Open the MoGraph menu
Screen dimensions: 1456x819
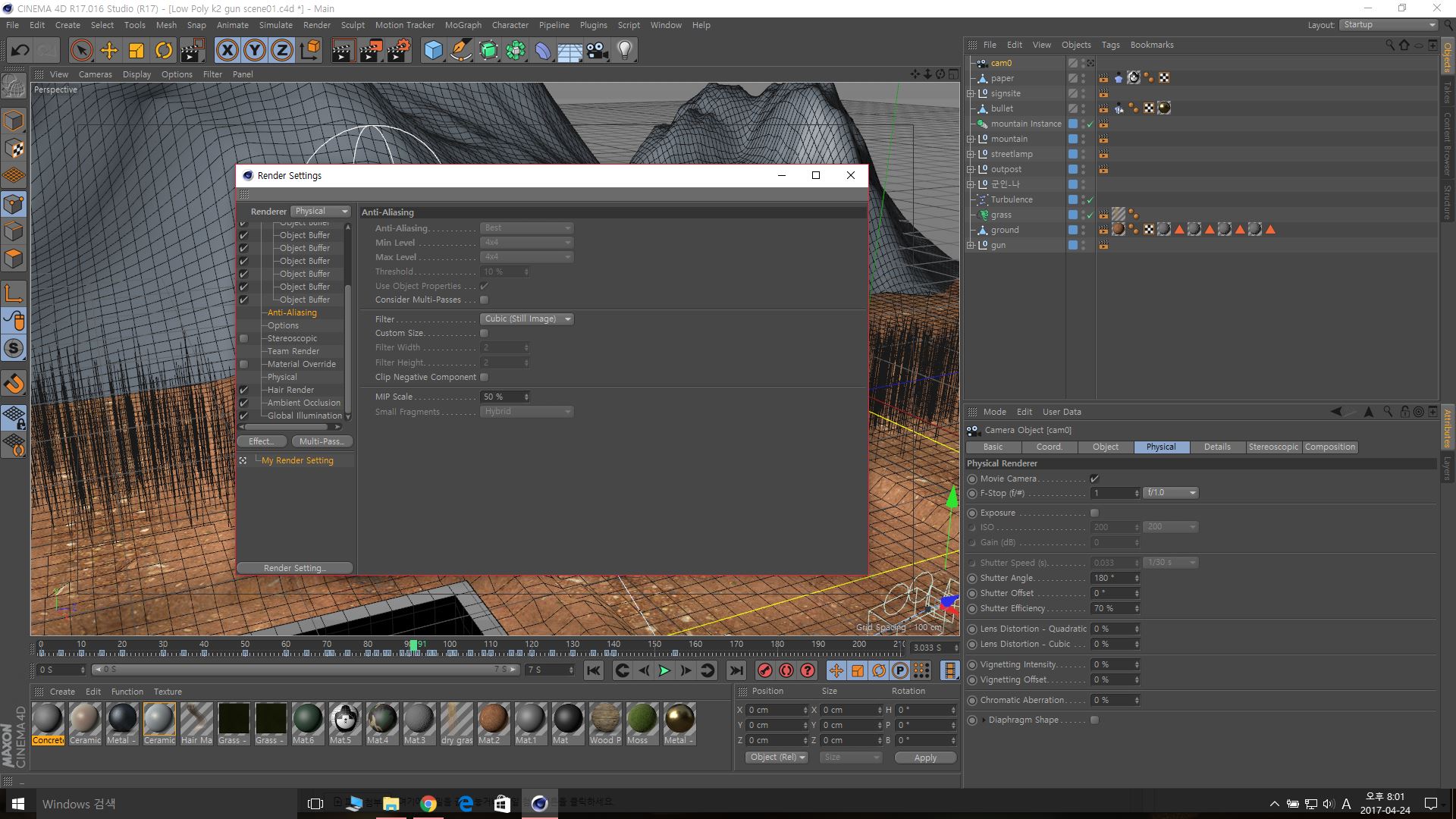click(x=463, y=25)
